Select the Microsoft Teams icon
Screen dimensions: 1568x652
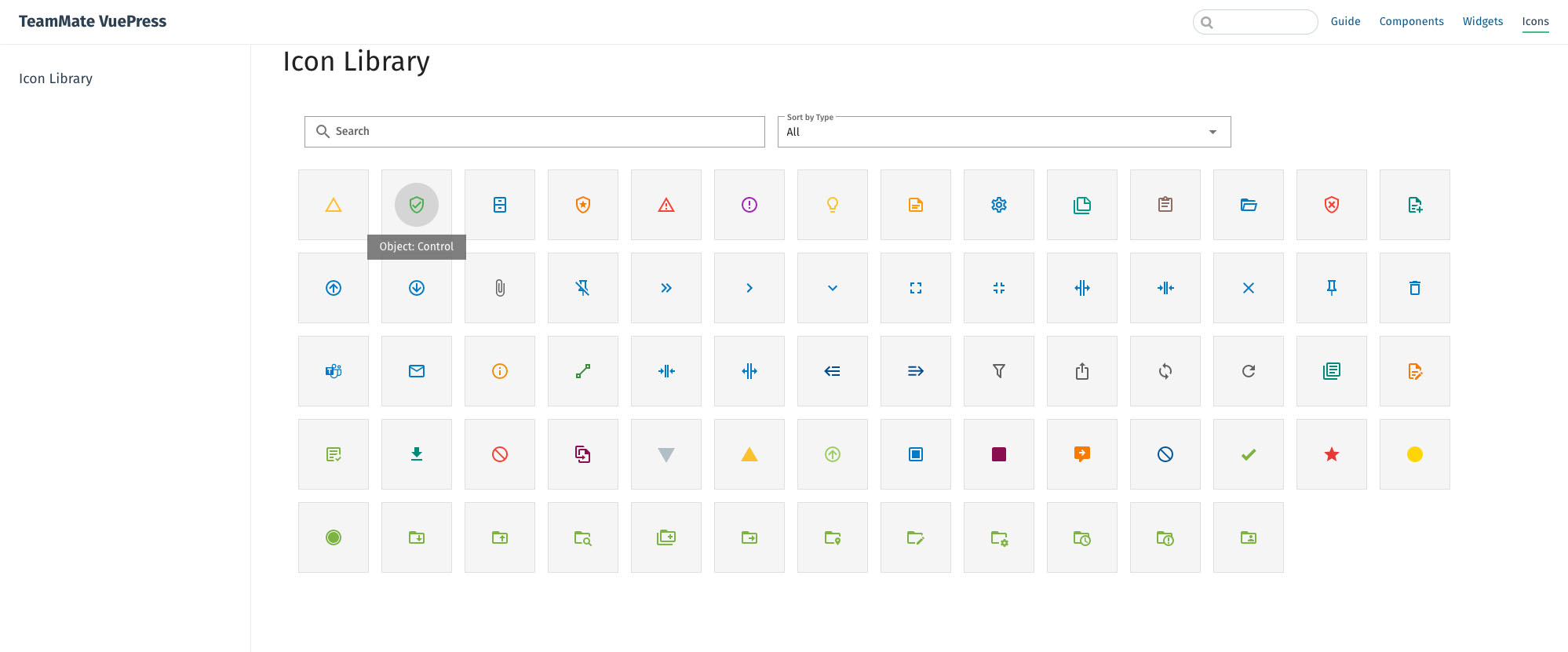click(x=334, y=371)
